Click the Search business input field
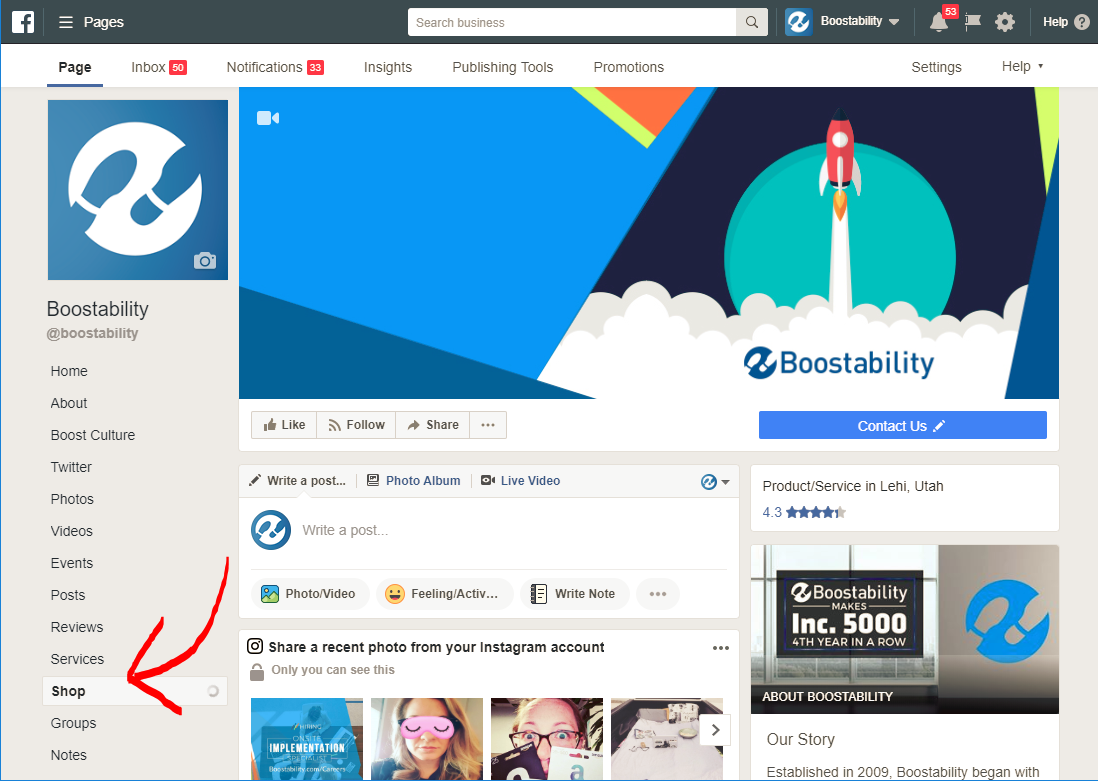The image size is (1098, 781). click(x=572, y=22)
